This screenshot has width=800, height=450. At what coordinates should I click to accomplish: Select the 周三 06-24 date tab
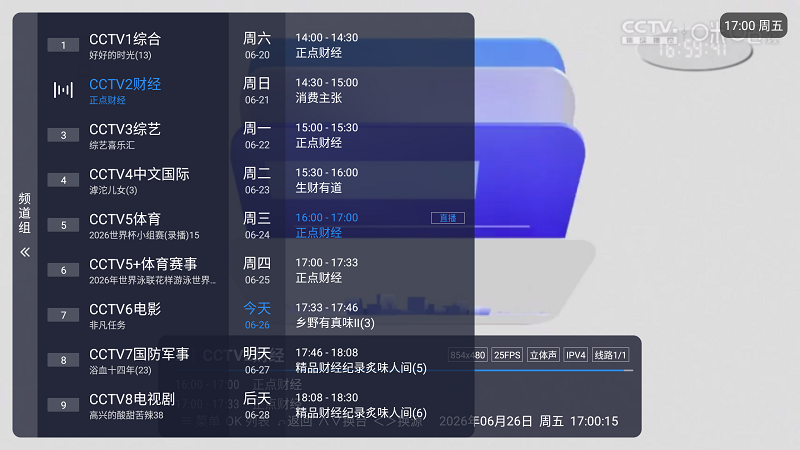(257, 225)
